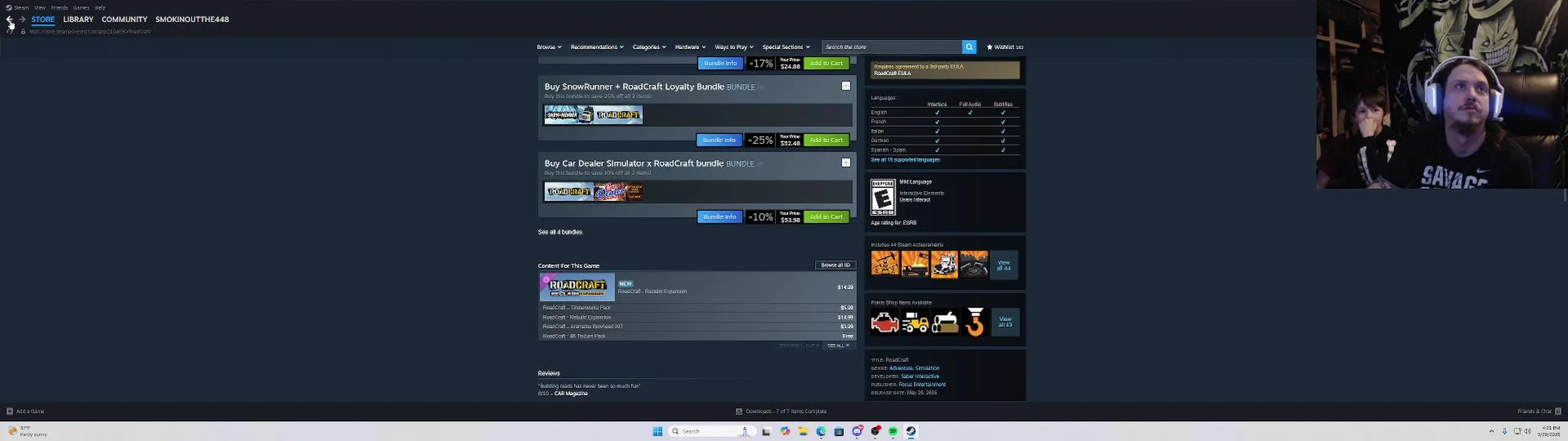Image resolution: width=1568 pixels, height=441 pixels.
Task: Switch to the LIBRARY tab
Action: click(78, 19)
